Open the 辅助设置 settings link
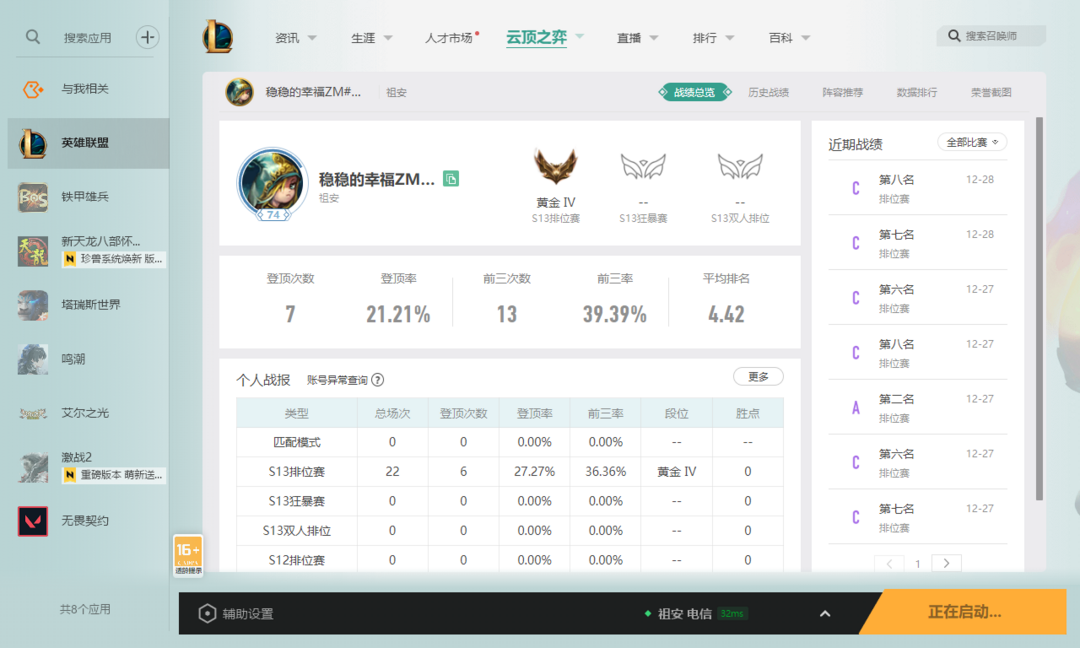Image resolution: width=1080 pixels, height=648 pixels. click(248, 614)
